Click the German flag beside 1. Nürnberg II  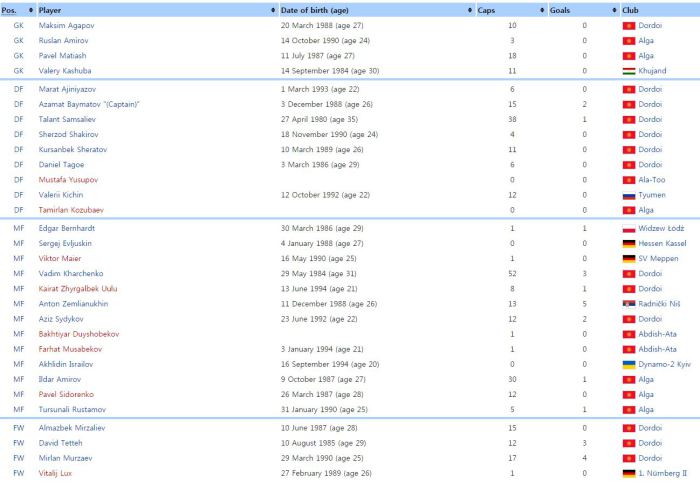tap(629, 472)
